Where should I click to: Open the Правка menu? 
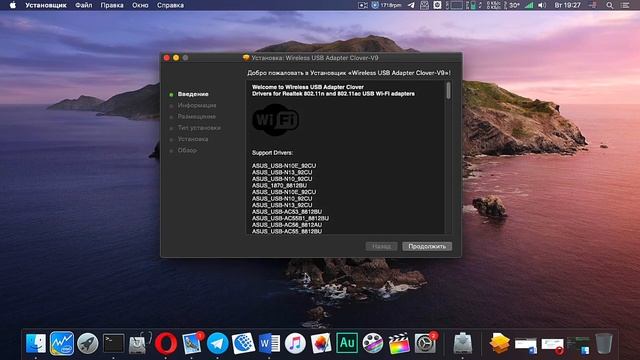tap(112, 5)
